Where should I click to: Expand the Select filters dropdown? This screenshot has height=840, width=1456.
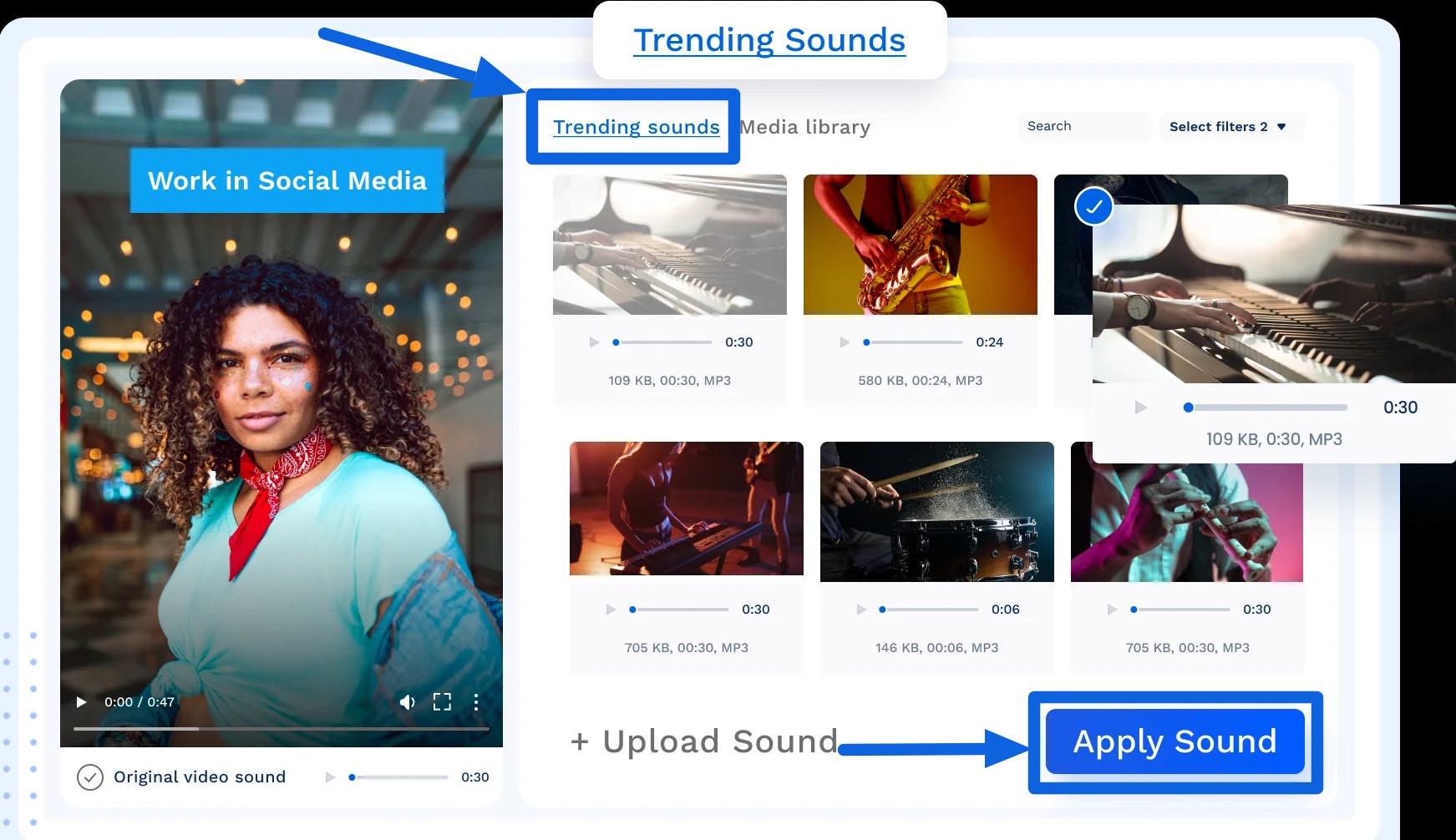tap(1227, 127)
